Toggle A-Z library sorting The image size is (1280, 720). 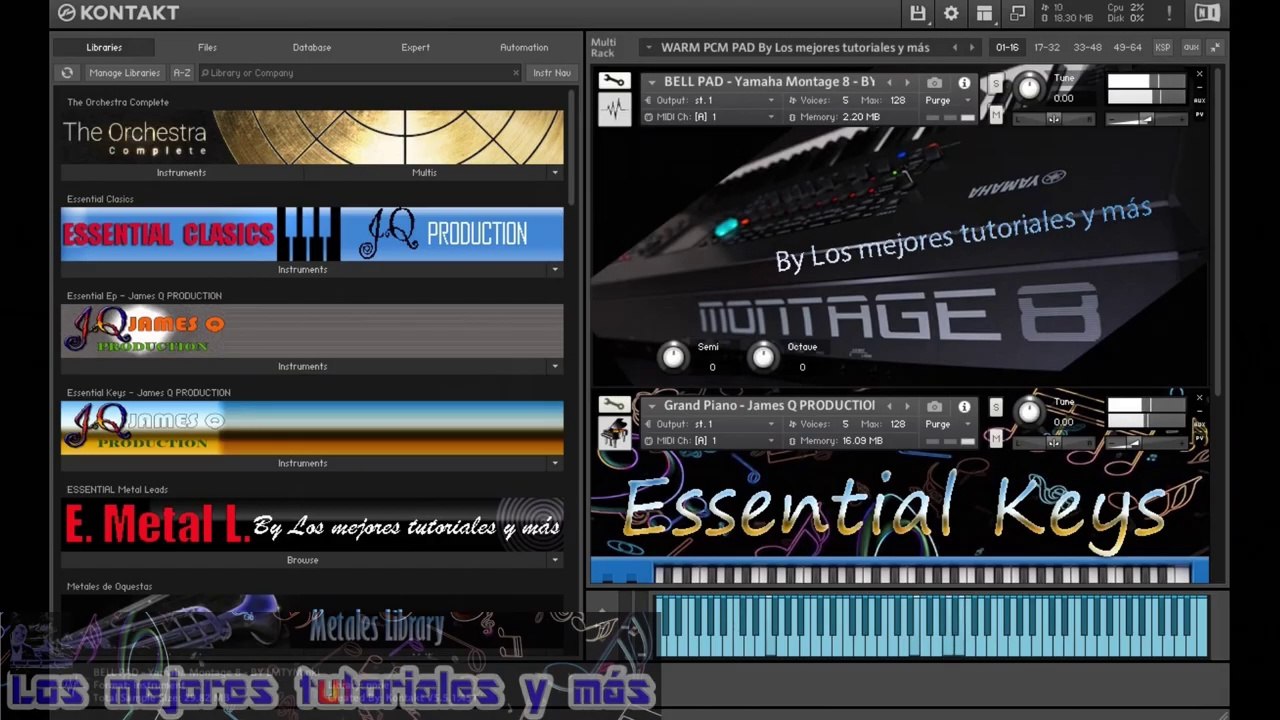tap(181, 73)
